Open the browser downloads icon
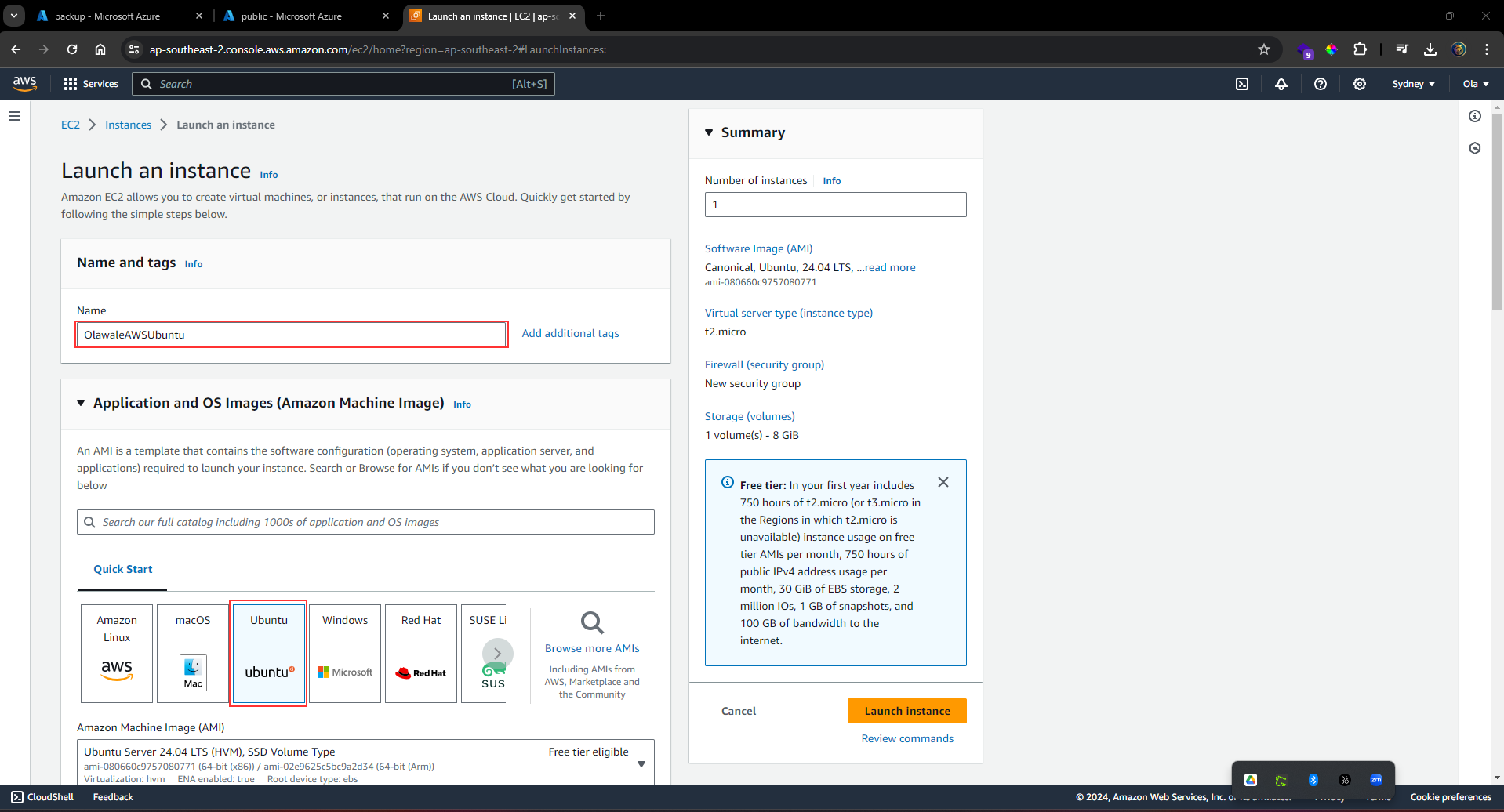1504x812 pixels. tap(1430, 49)
